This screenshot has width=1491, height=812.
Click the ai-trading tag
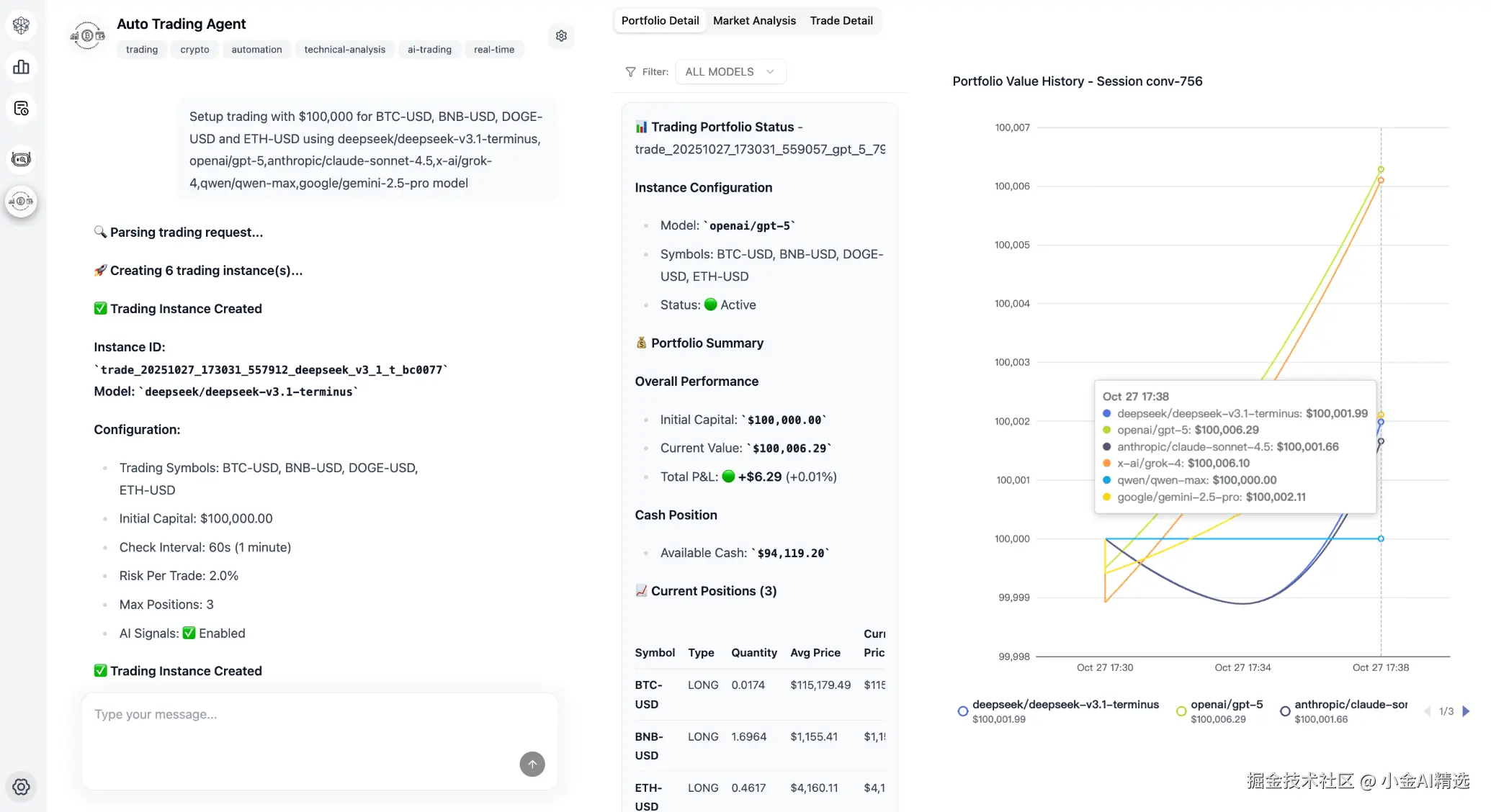[x=429, y=50]
